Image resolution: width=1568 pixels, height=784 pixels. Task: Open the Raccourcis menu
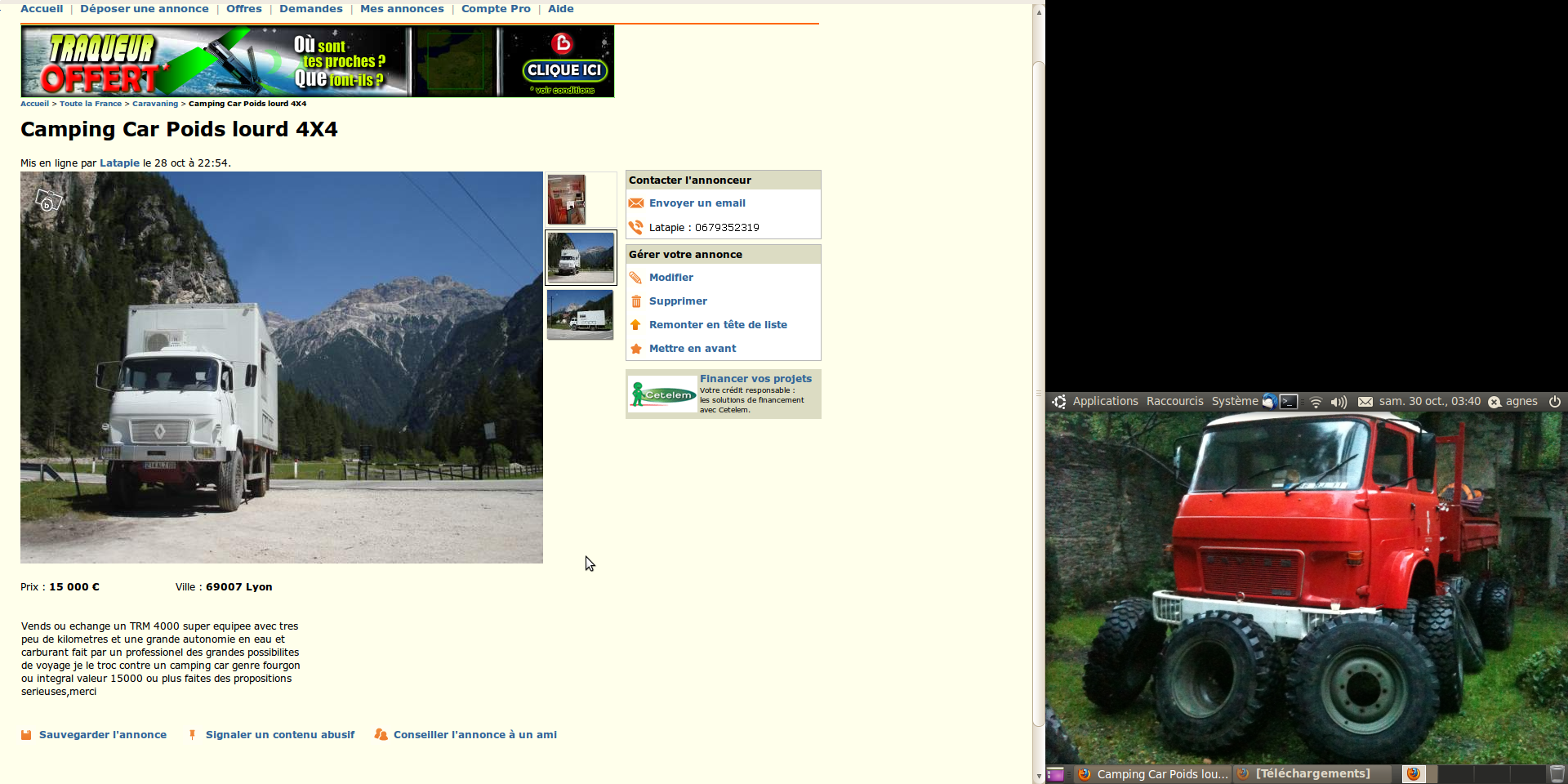click(1174, 401)
